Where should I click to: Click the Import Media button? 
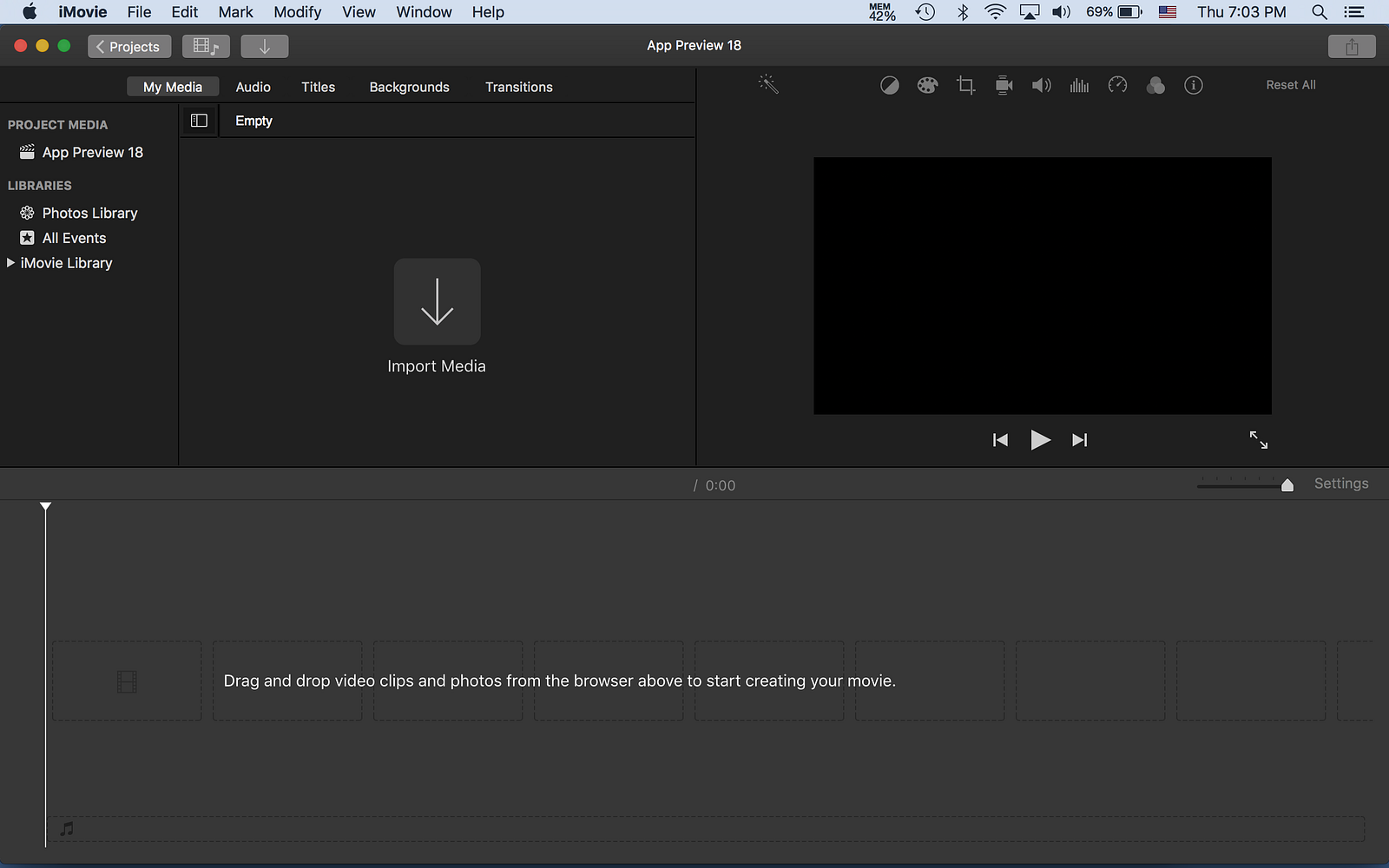pyautogui.click(x=437, y=302)
